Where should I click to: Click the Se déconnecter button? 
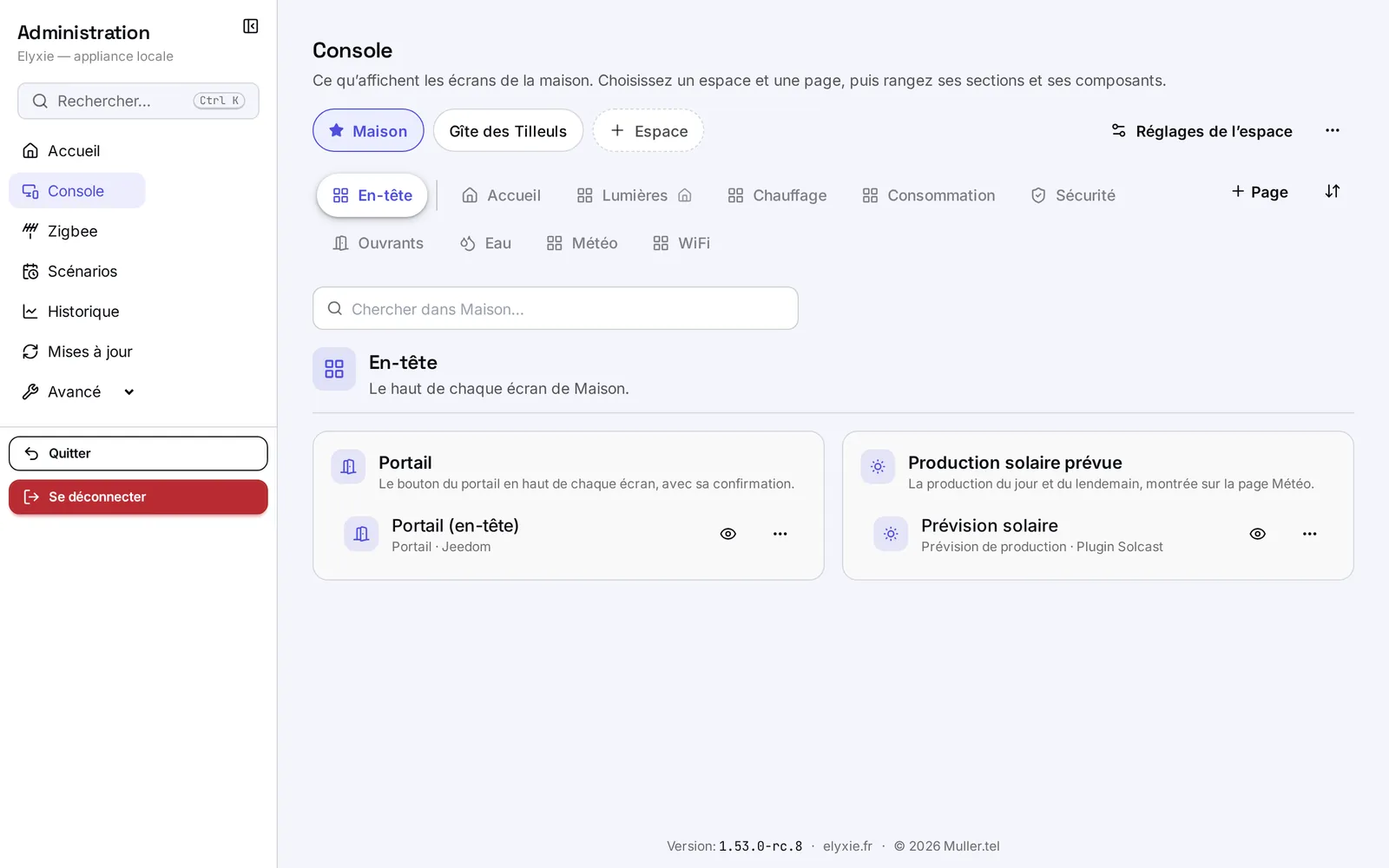138,496
